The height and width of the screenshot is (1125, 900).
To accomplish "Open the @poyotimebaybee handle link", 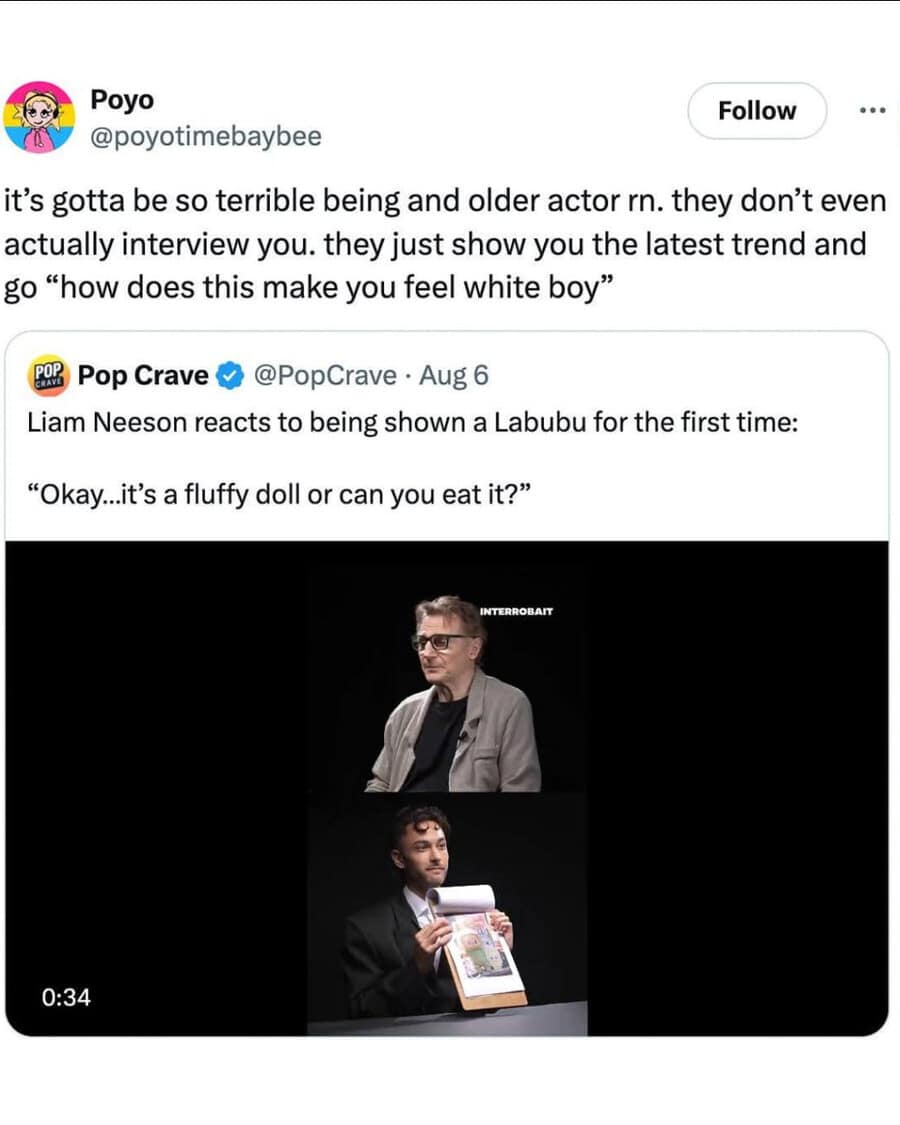I will coord(205,136).
